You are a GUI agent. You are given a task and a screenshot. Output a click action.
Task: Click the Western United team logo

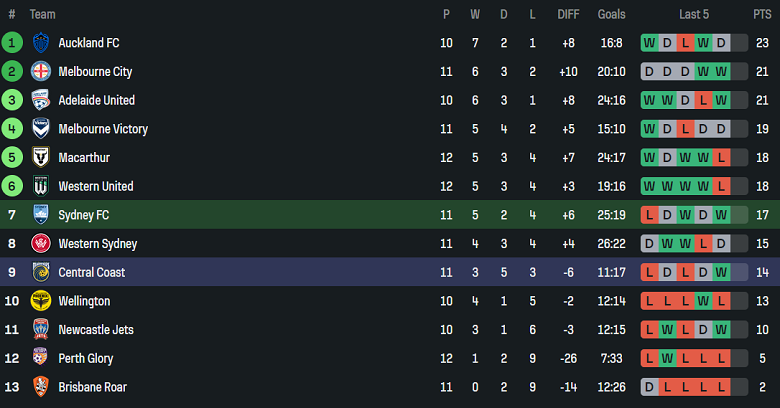[41, 186]
